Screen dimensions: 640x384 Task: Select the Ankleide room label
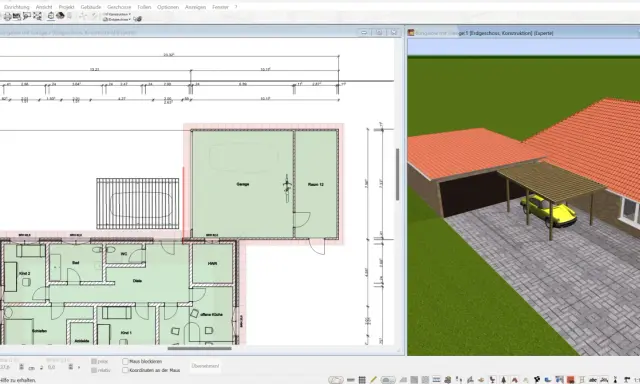pos(82,341)
